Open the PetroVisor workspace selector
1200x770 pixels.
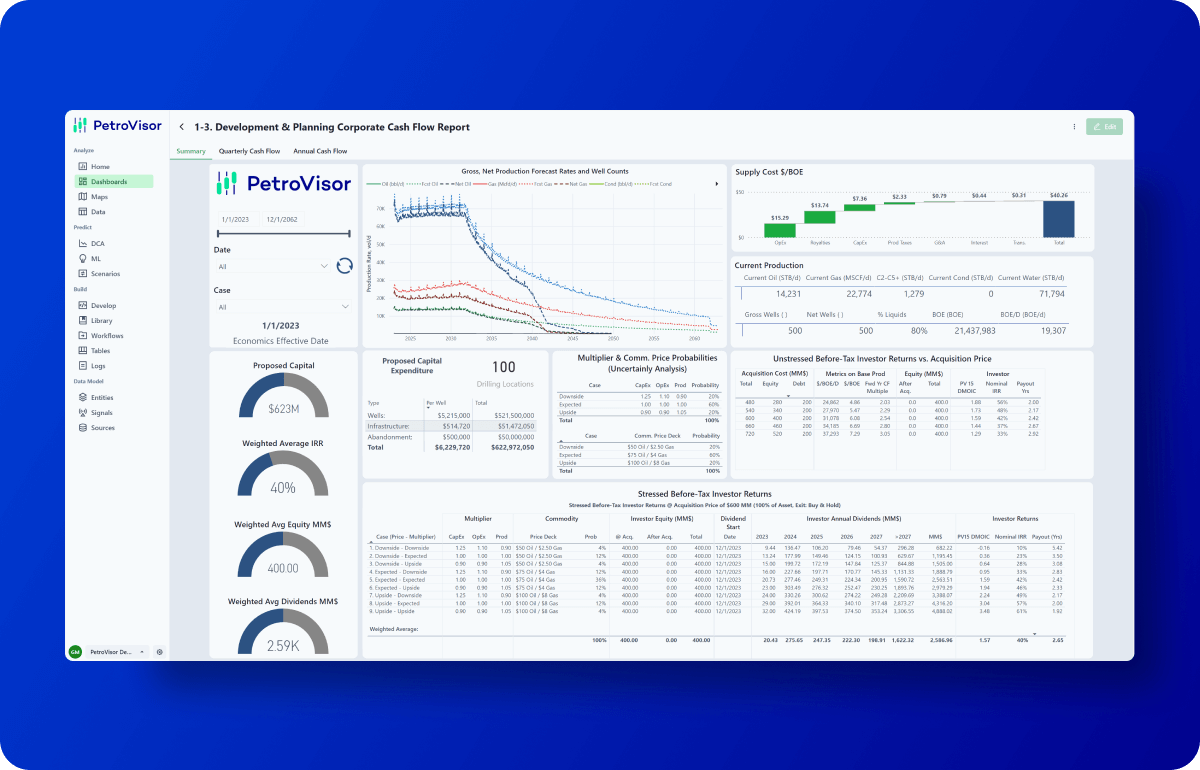pos(116,651)
